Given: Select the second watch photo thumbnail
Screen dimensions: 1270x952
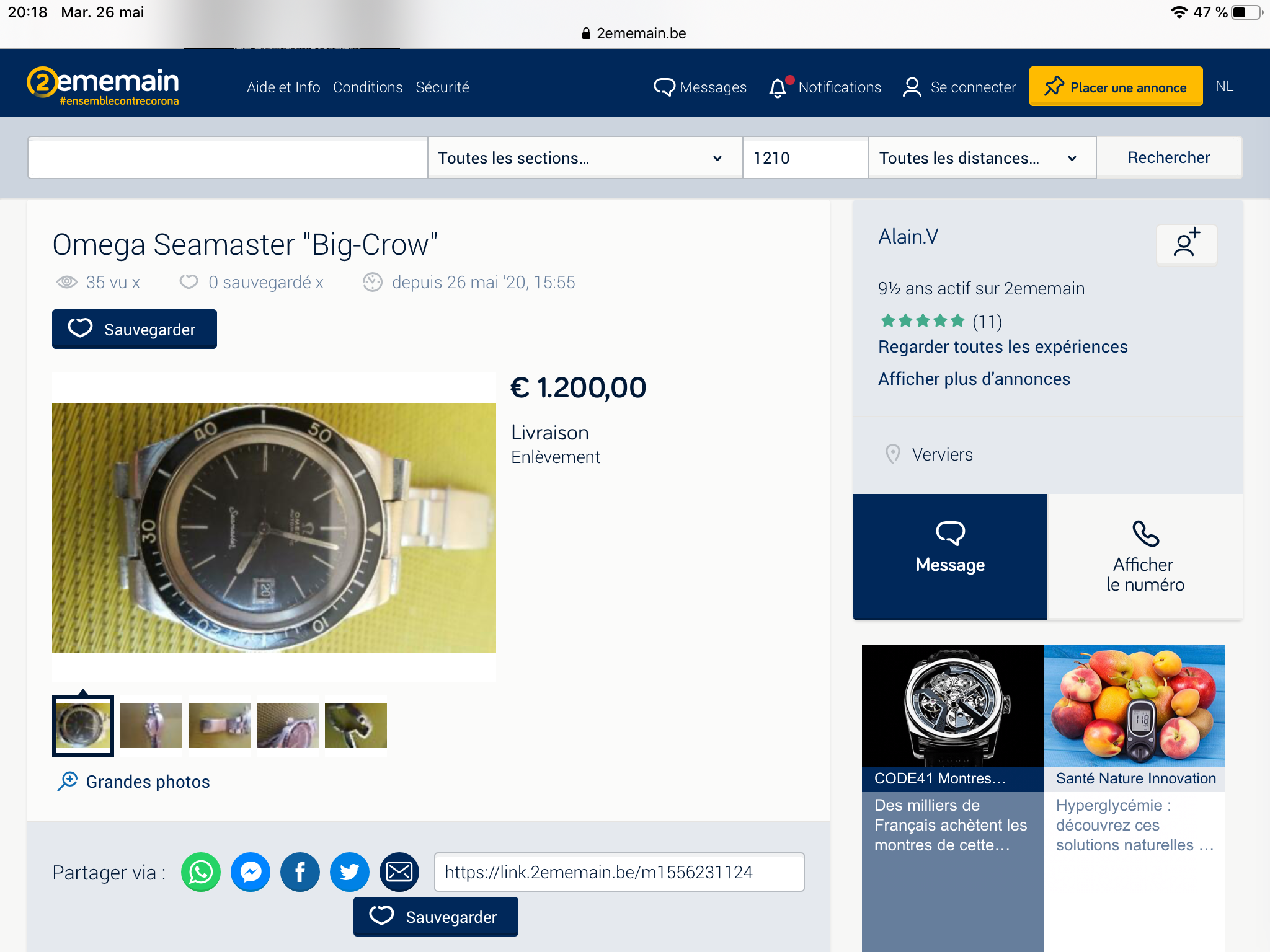Looking at the screenshot, I should click(x=151, y=725).
